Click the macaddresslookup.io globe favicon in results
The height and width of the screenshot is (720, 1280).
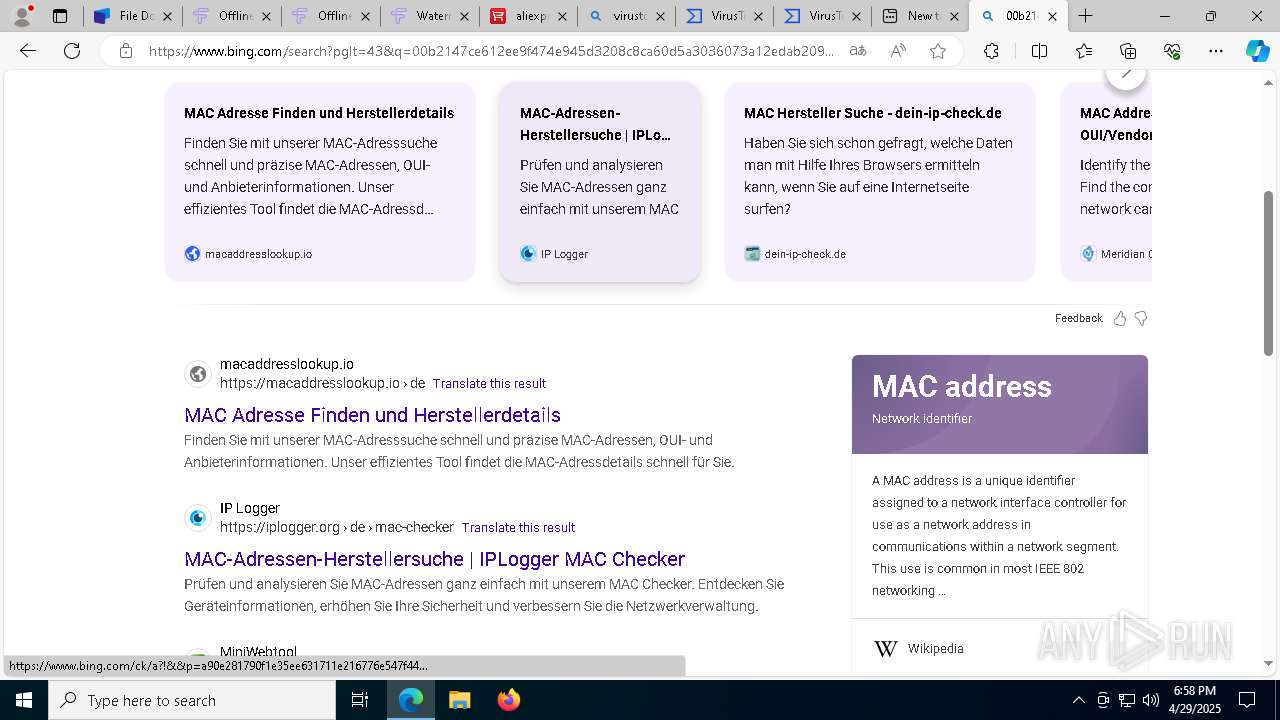click(x=198, y=374)
